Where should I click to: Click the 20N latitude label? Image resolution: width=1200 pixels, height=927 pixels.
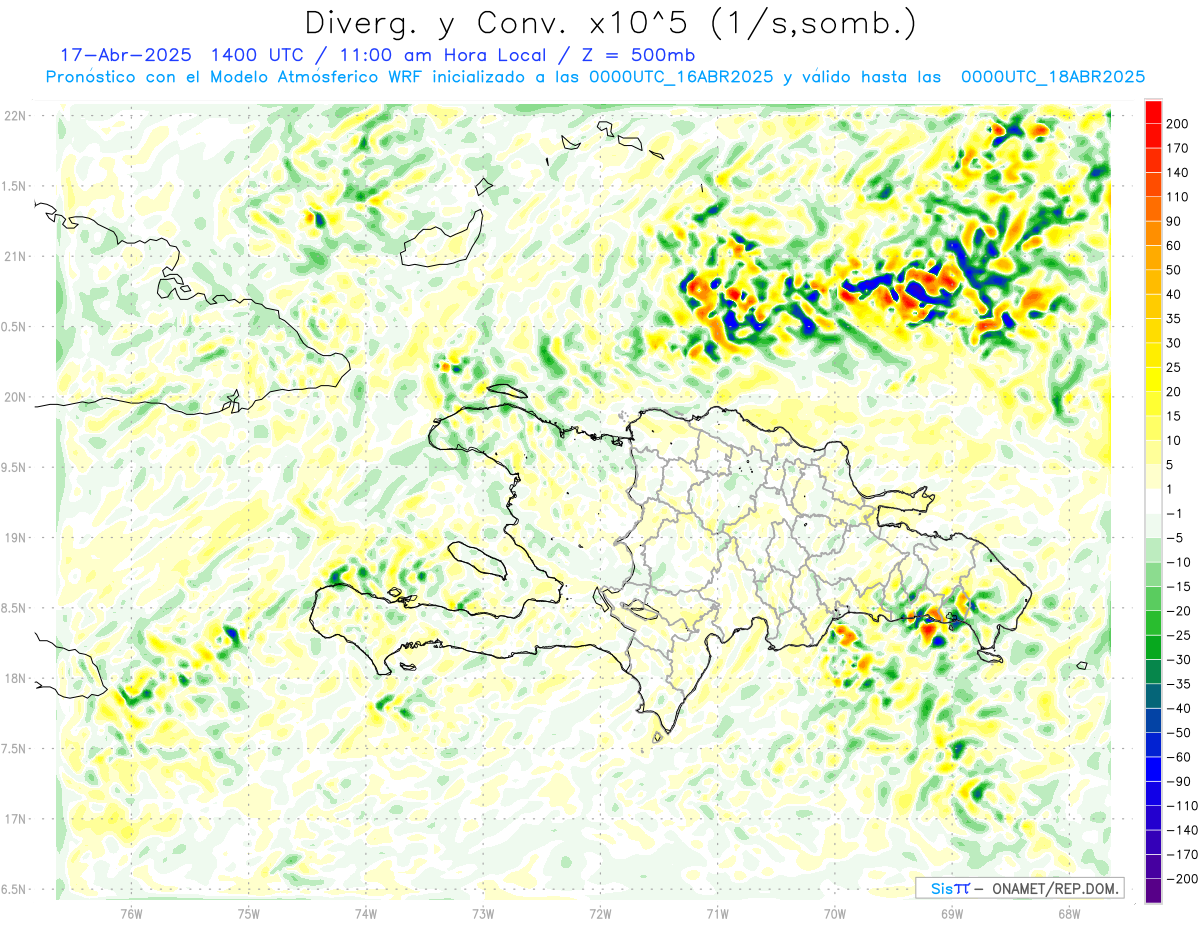pos(14,397)
